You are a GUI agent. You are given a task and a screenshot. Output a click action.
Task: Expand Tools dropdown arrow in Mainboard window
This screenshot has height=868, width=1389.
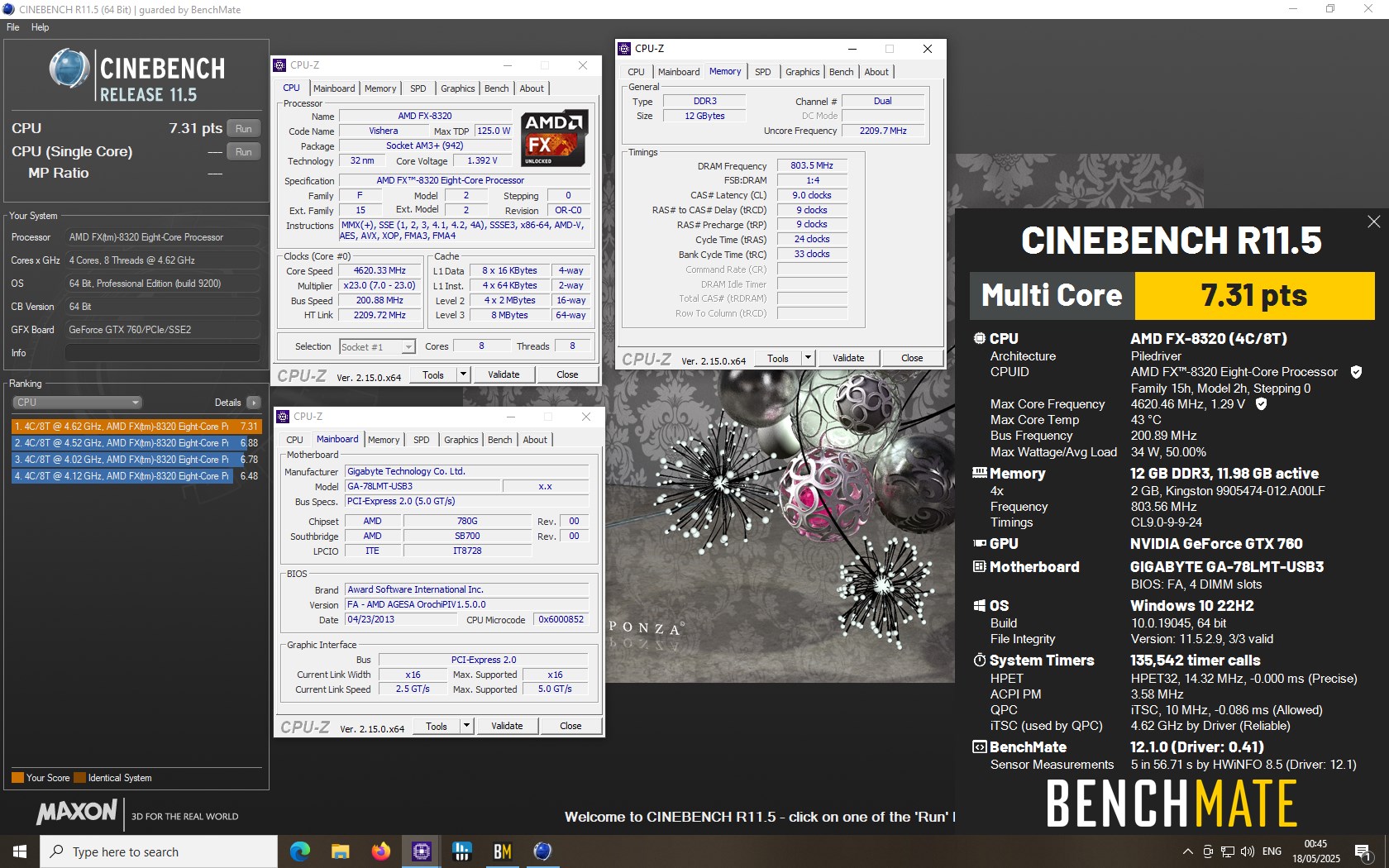pyautogui.click(x=466, y=726)
